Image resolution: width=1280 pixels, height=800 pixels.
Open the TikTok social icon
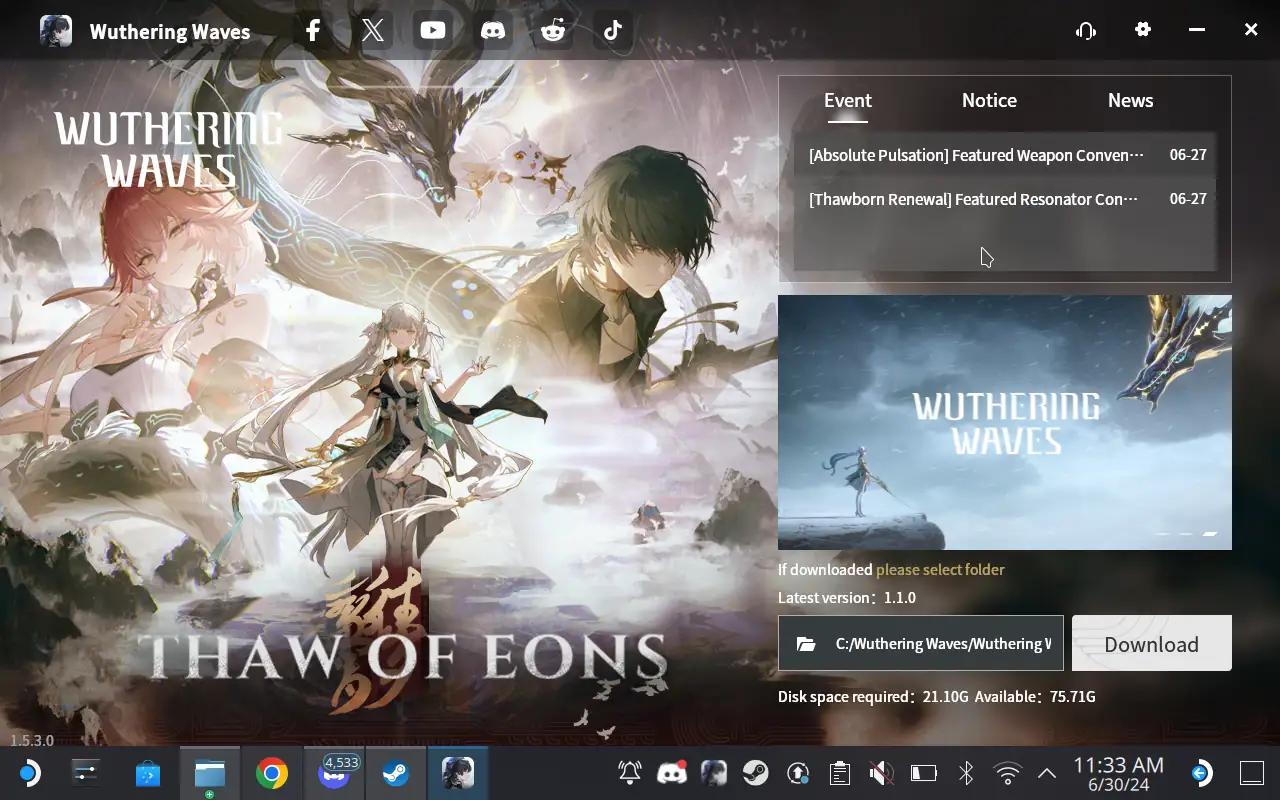point(613,30)
